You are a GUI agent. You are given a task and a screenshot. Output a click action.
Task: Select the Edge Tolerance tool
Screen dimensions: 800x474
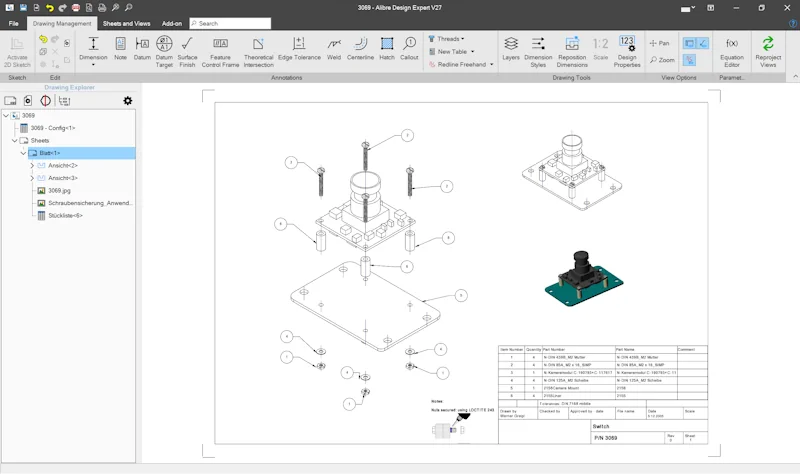point(299,48)
